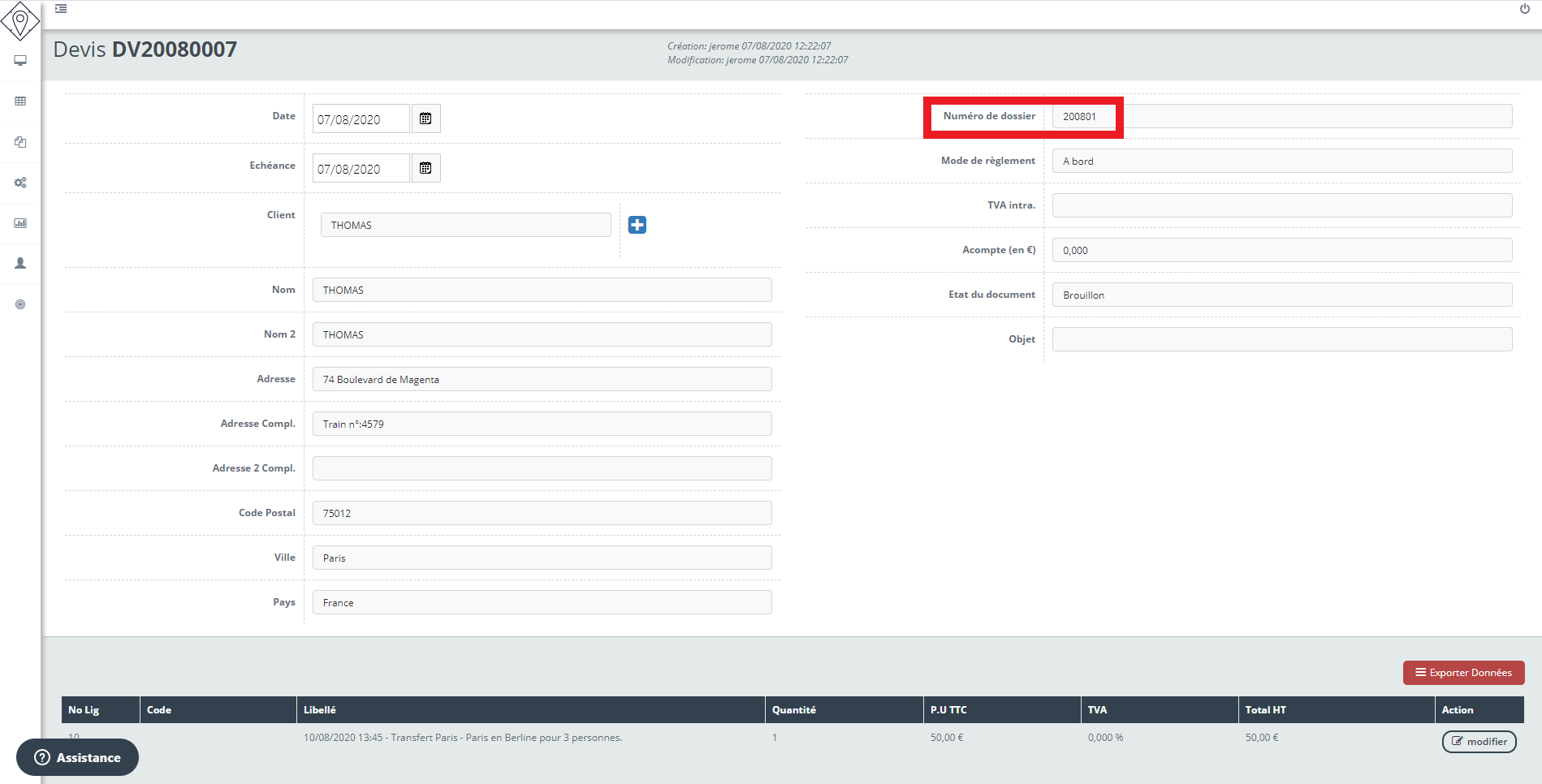Image resolution: width=1542 pixels, height=784 pixels.
Task: Open the table grid sidebar icon
Action: 20,101
